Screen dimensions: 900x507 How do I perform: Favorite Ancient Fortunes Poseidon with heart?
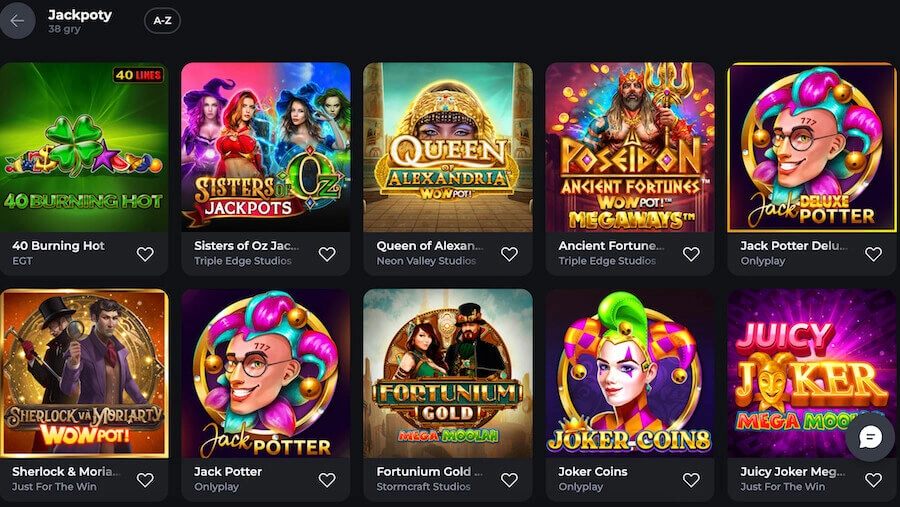[691, 254]
